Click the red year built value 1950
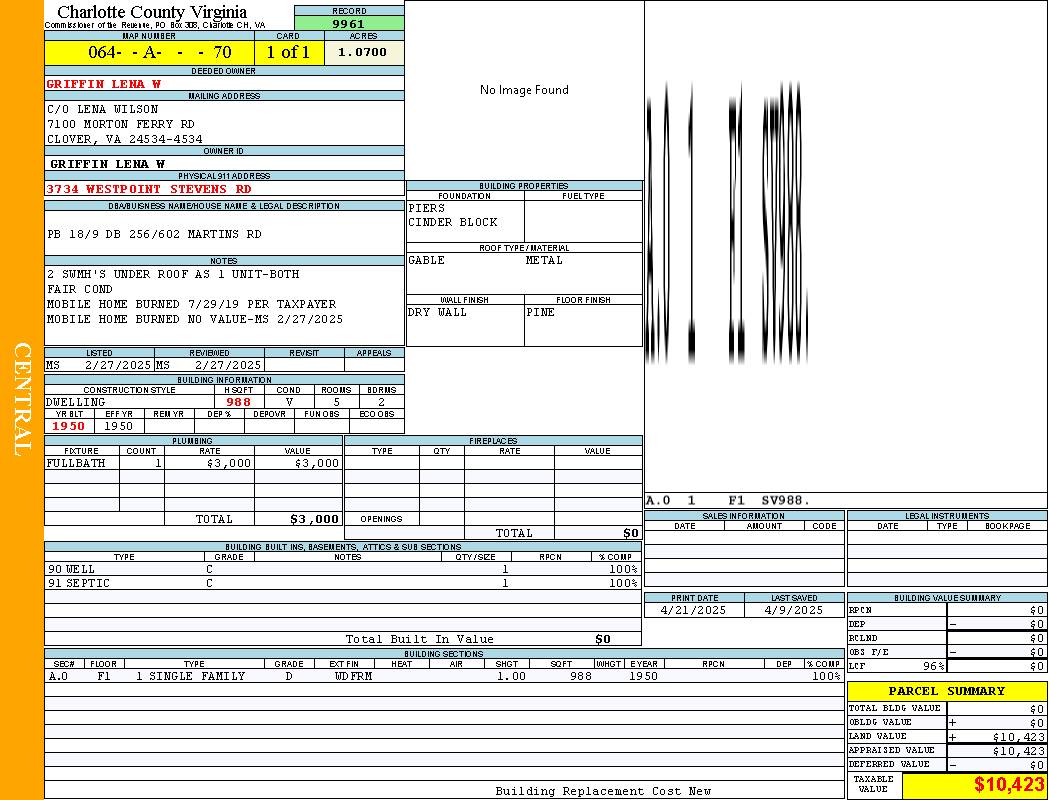Image resolution: width=1050 pixels, height=800 pixels. (x=69, y=426)
